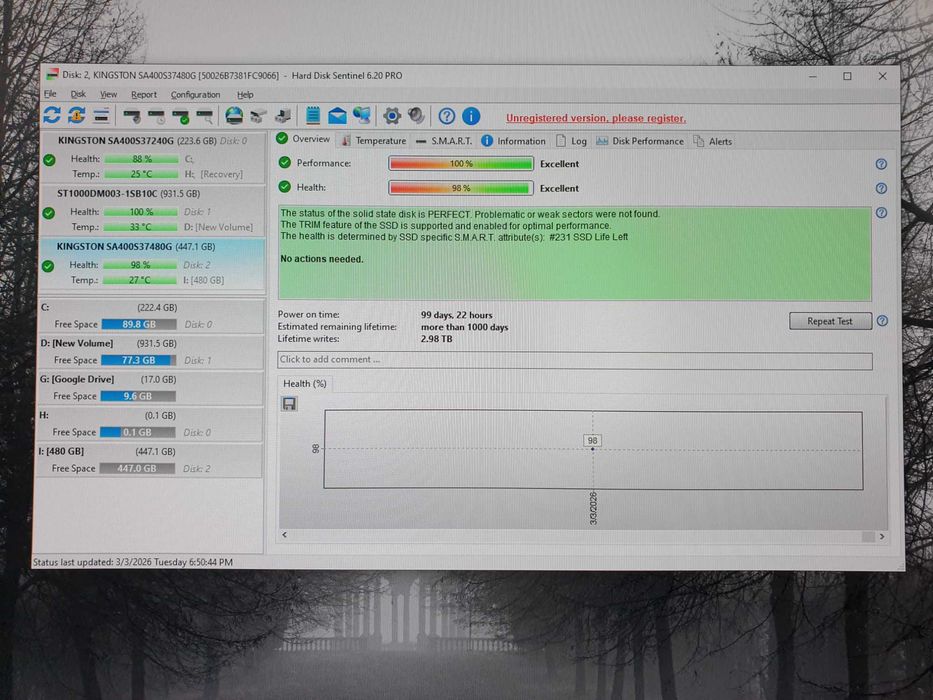
Task: Click the Hard Disk Sentinel title bar icon
Action: pos(52,75)
